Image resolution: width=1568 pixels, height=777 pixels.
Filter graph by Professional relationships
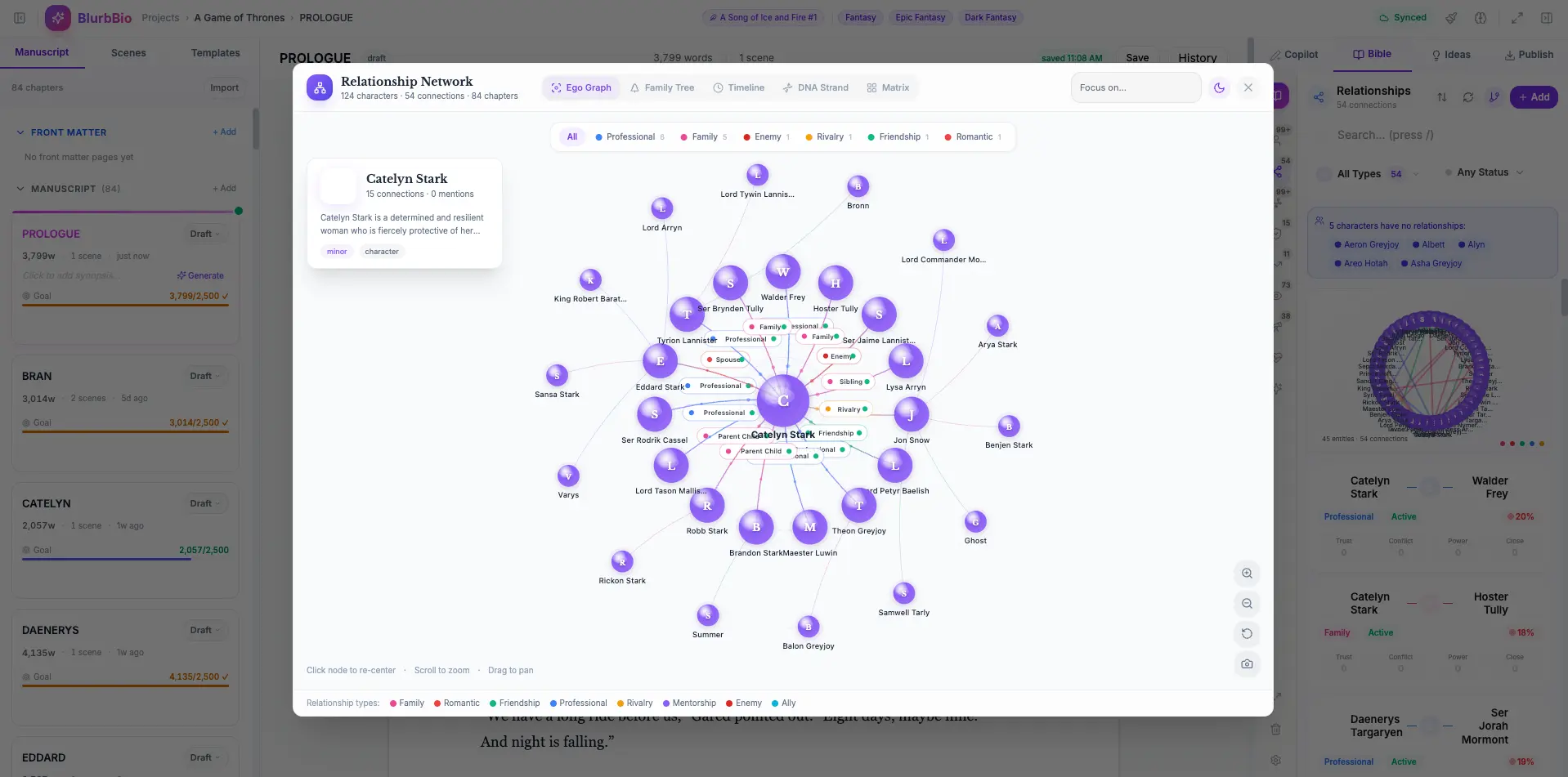(x=629, y=137)
